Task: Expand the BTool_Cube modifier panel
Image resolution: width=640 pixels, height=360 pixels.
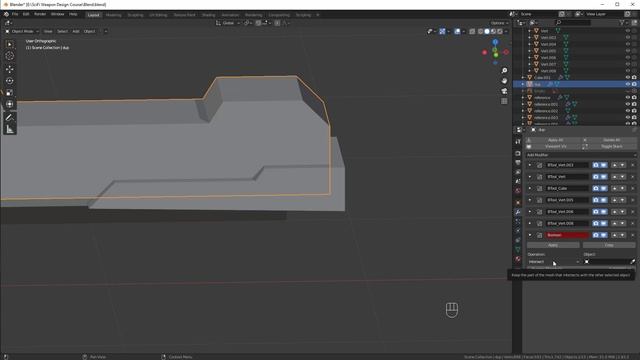Action: pyautogui.click(x=530, y=189)
